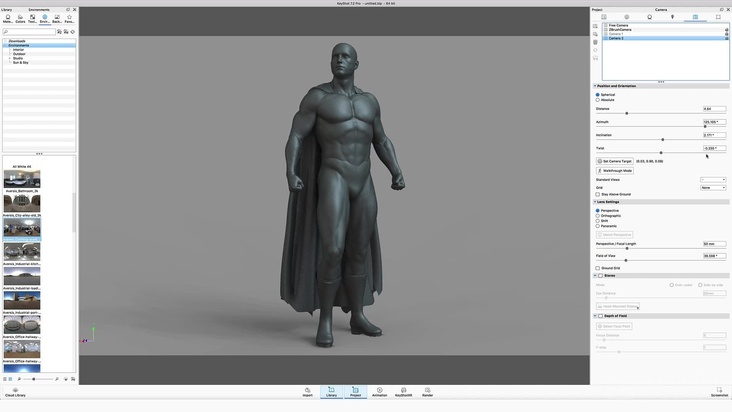Collapse Position and Orientation section
The width and height of the screenshot is (732, 412).
coord(595,86)
